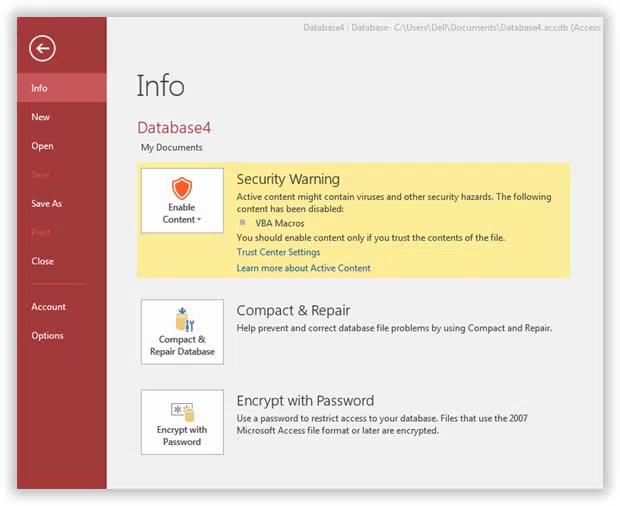
Task: Click the greyed-out Save item
Action: tap(40, 175)
